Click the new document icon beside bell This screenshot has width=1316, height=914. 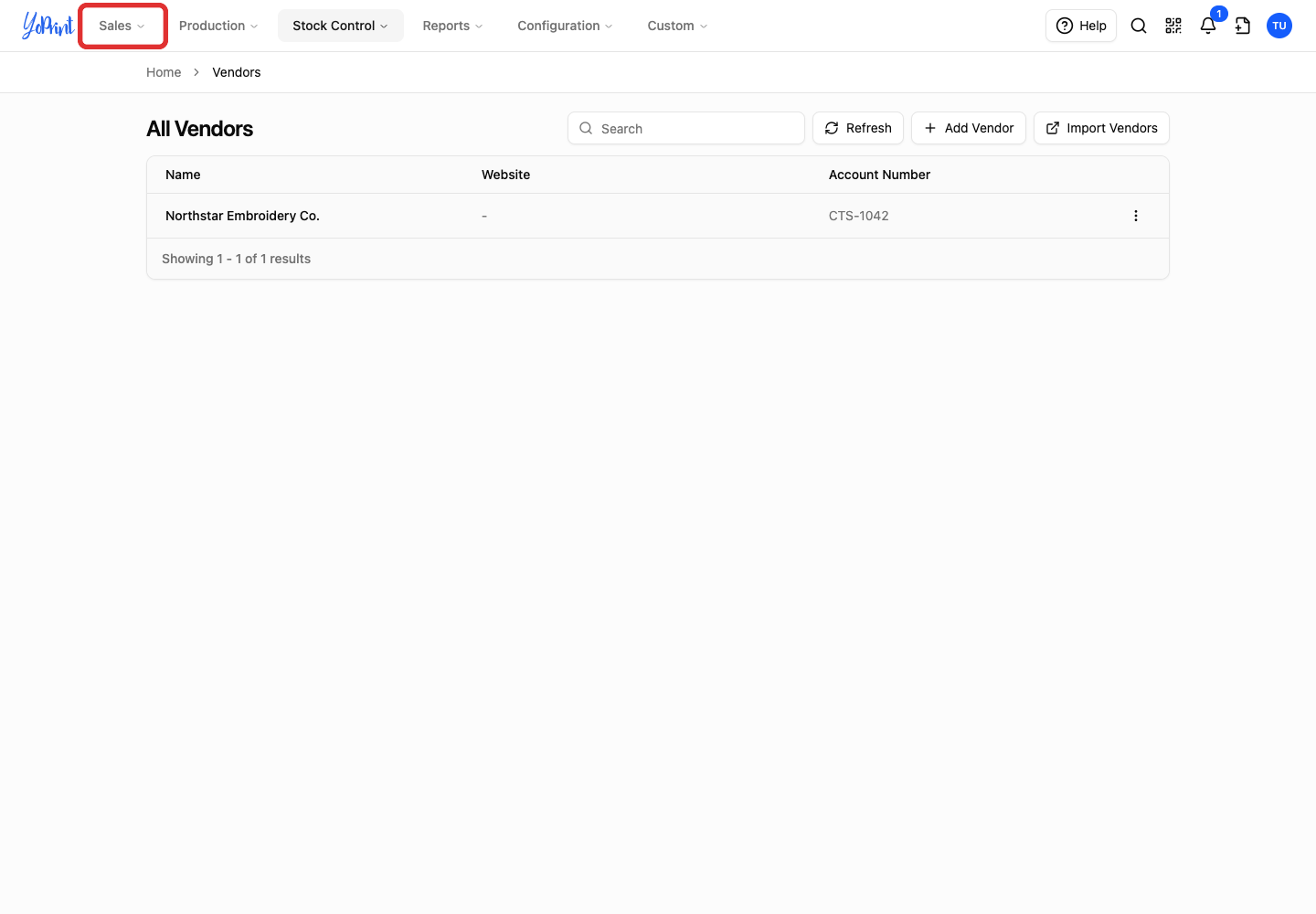(x=1243, y=26)
